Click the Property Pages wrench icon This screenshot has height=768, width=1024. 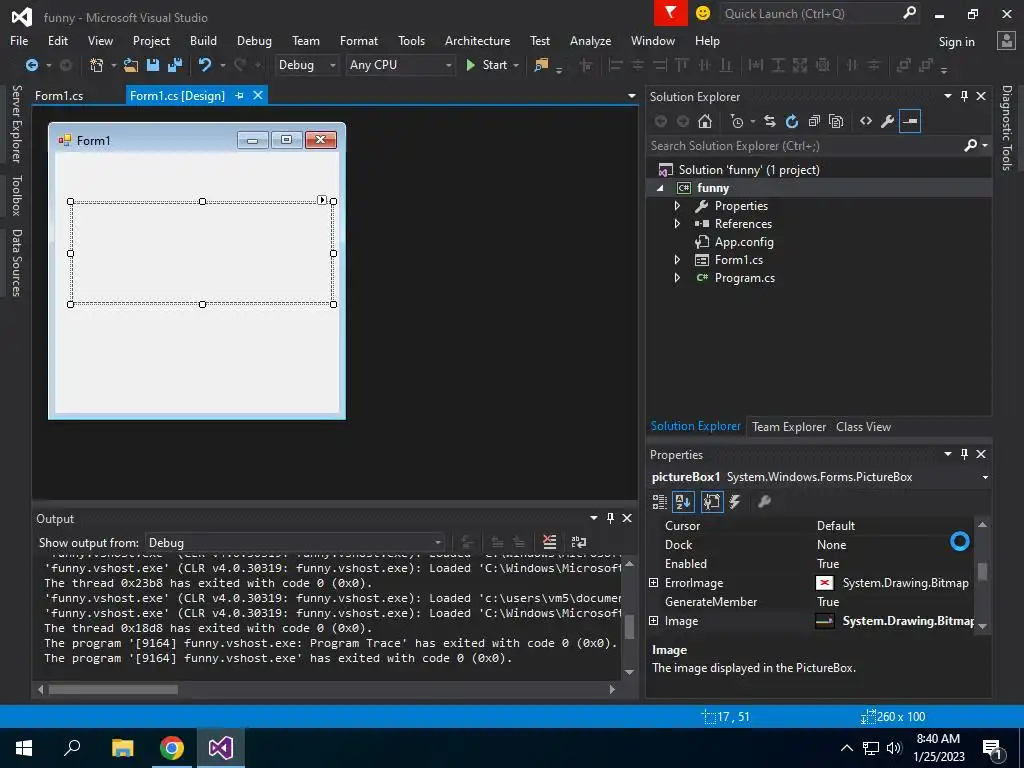click(x=764, y=502)
